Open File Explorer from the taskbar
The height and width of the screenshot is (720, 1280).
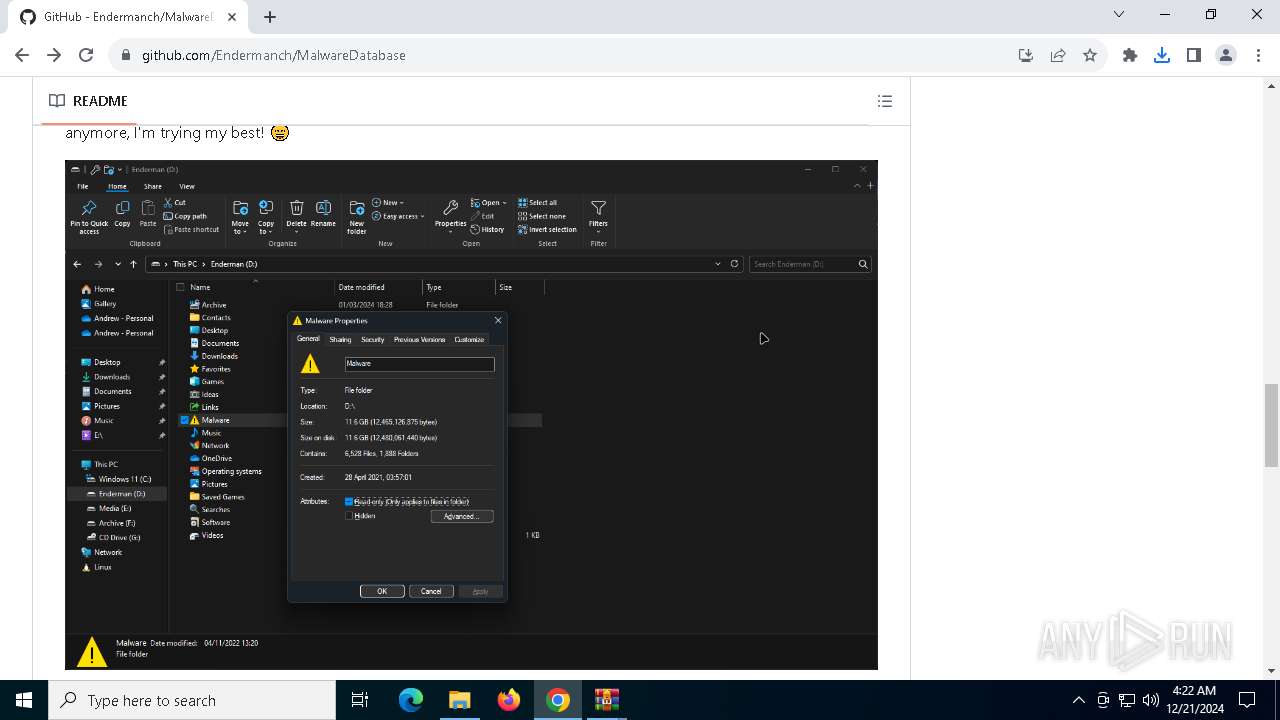tap(460, 700)
